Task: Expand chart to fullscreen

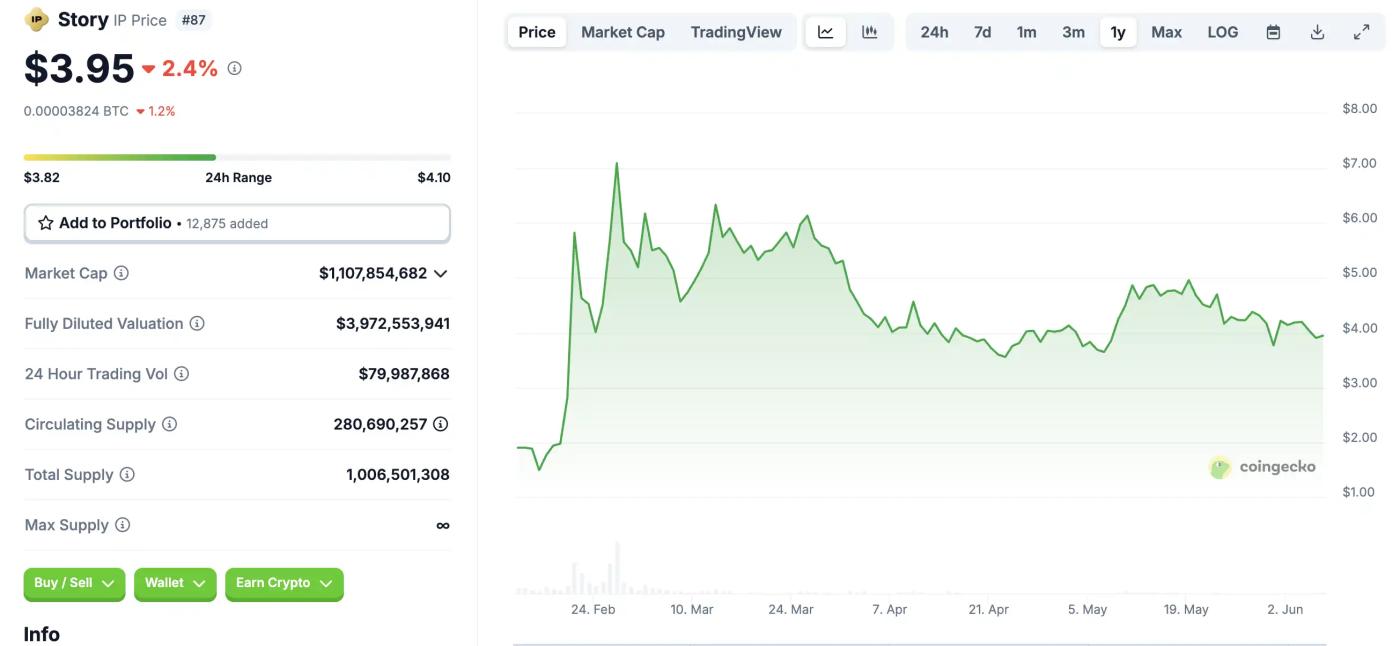Action: (x=1361, y=32)
